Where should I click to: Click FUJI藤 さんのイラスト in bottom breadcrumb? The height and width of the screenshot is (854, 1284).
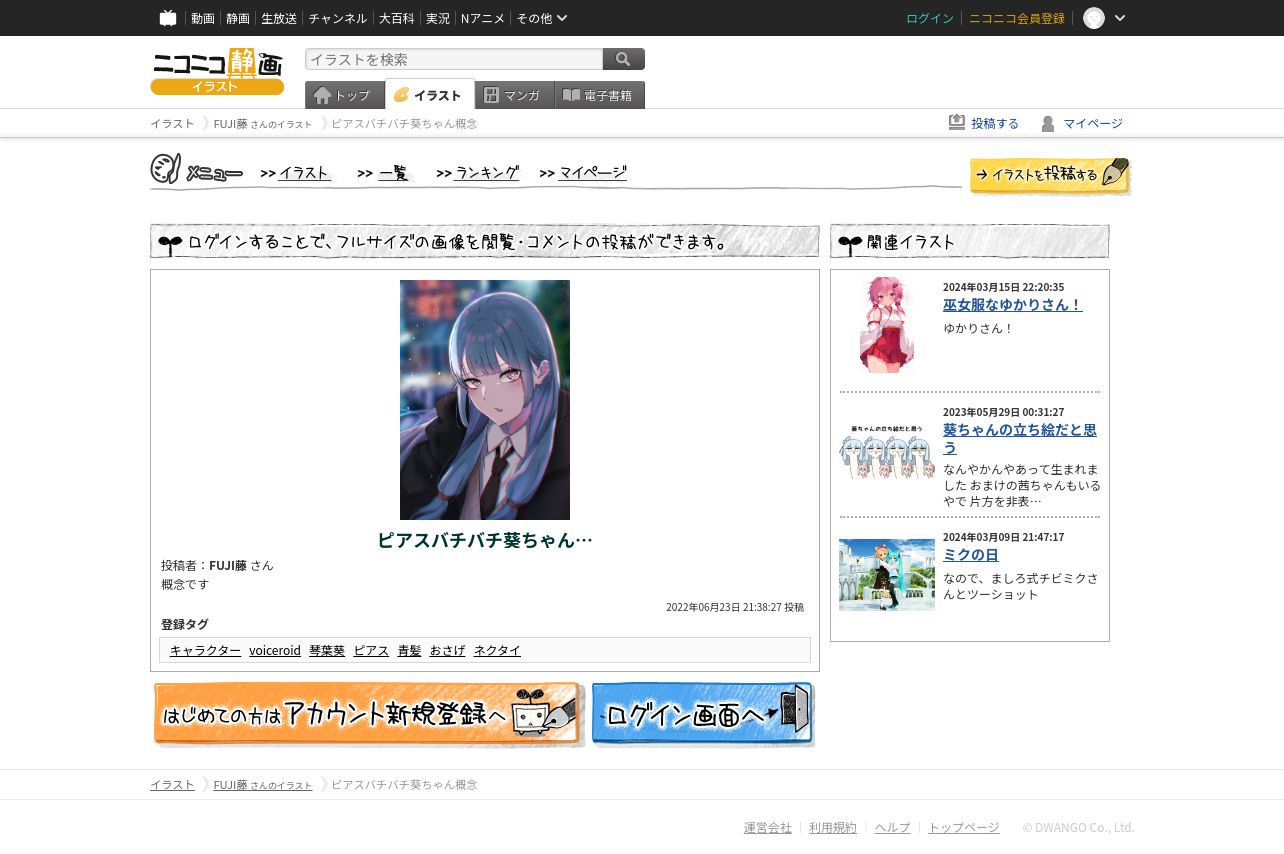pyautogui.click(x=263, y=784)
